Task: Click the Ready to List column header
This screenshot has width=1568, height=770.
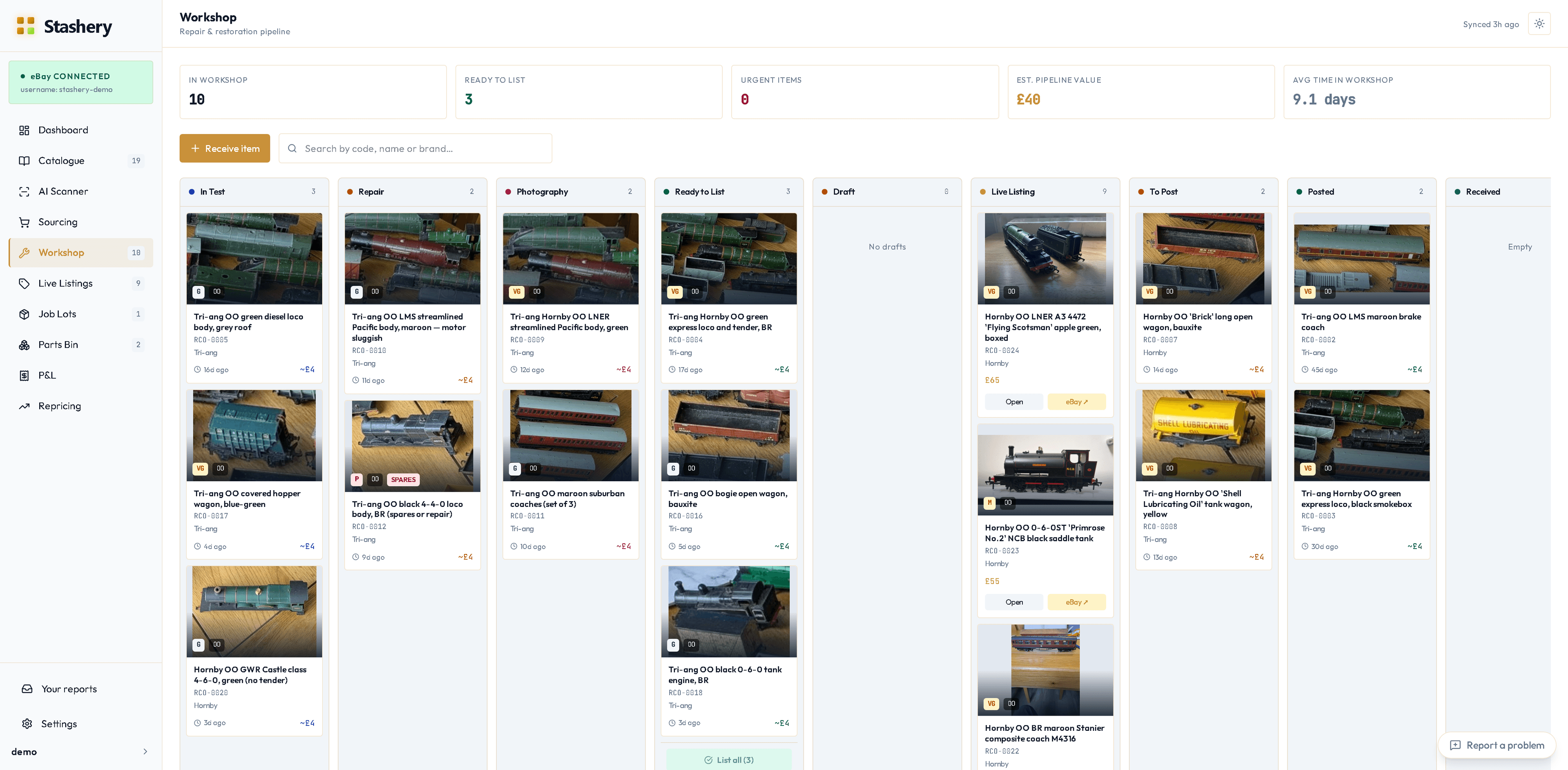Action: (729, 192)
